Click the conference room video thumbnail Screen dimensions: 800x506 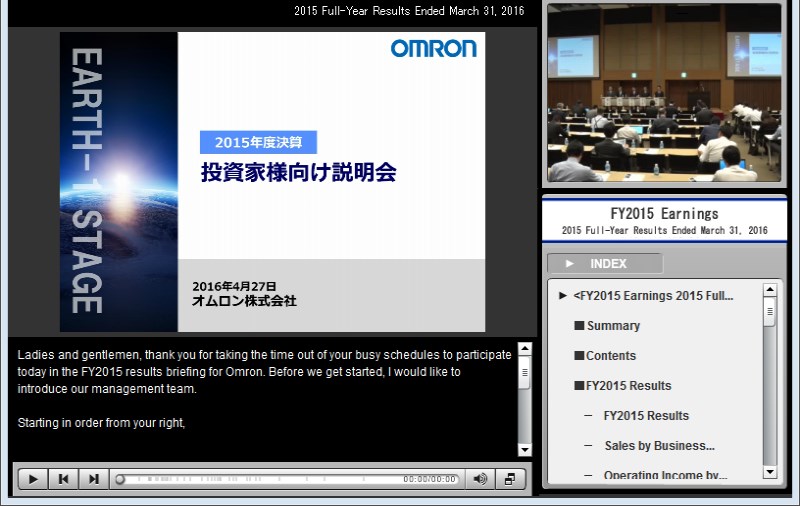click(664, 92)
